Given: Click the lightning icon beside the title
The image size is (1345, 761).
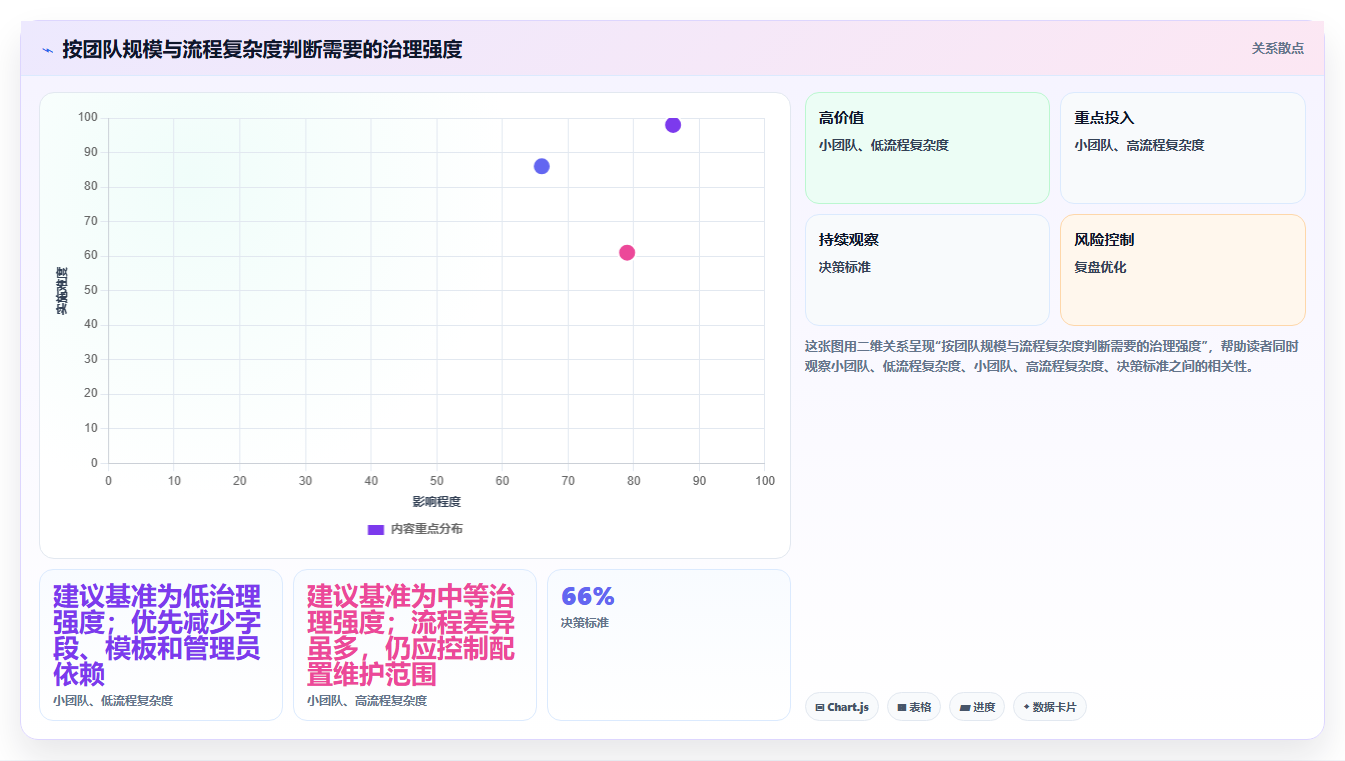Looking at the screenshot, I should point(47,50).
